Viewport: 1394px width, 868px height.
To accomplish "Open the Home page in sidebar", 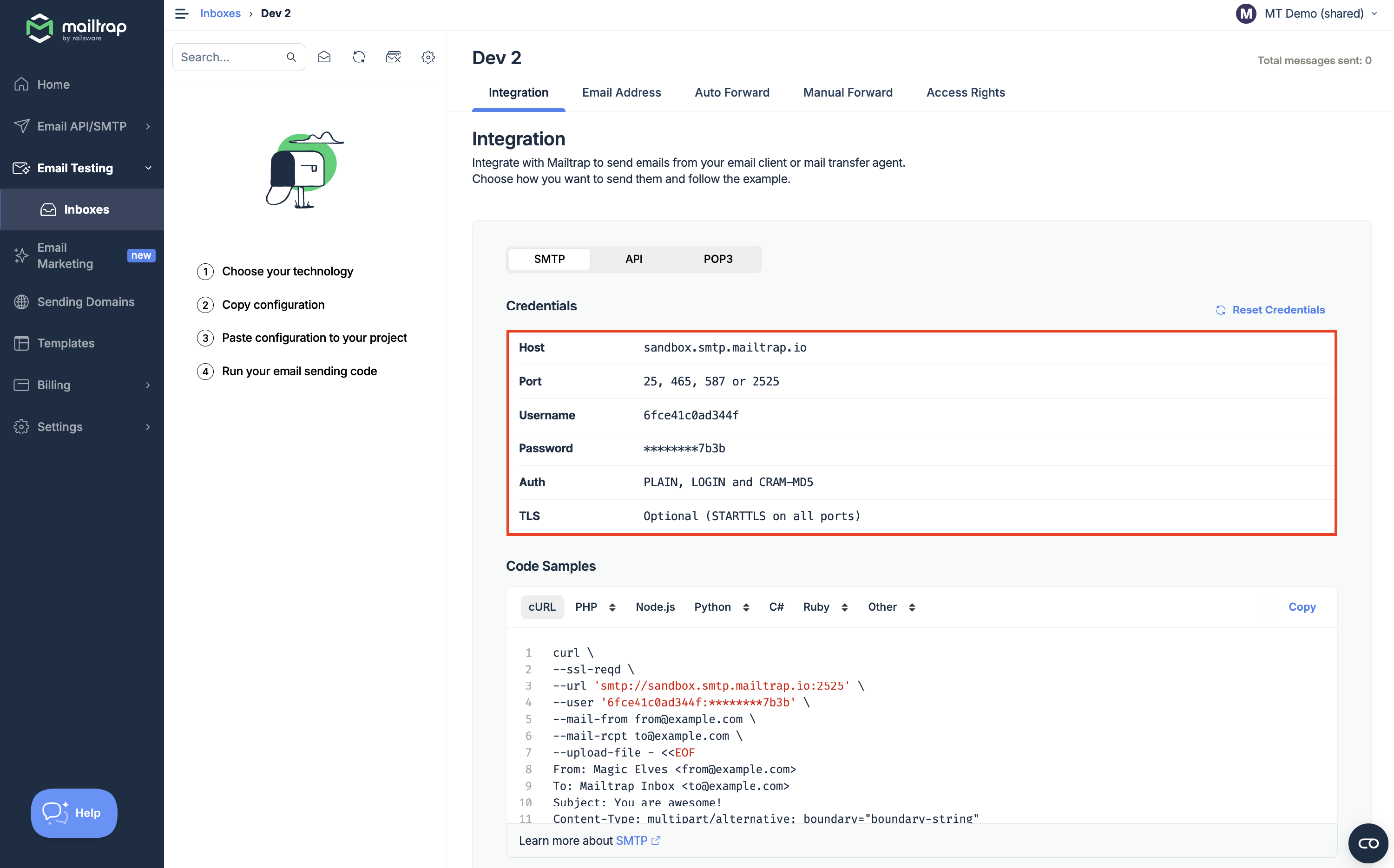I will click(x=53, y=85).
